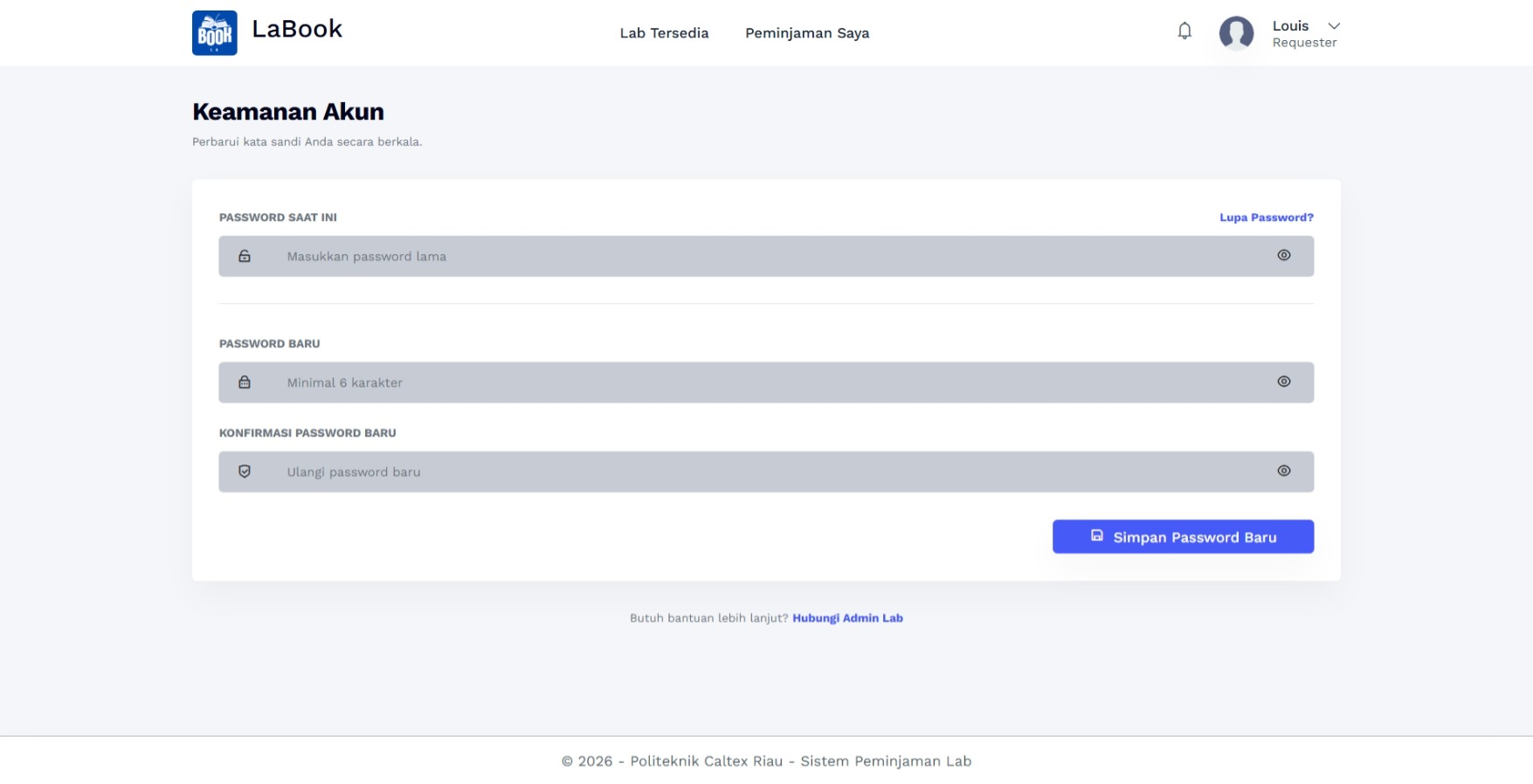
Task: Click Louis's profile avatar
Action: pyautogui.click(x=1236, y=33)
